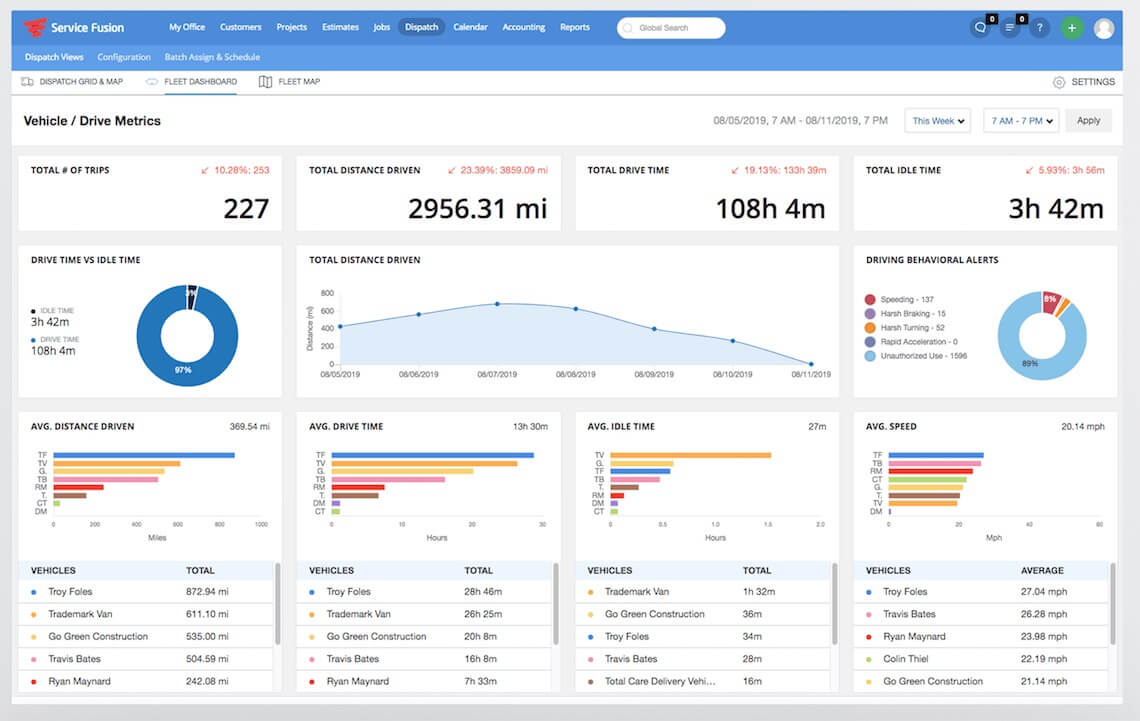Click Trademark Van 1h 32m idle row
The image size is (1140, 721).
pos(703,592)
